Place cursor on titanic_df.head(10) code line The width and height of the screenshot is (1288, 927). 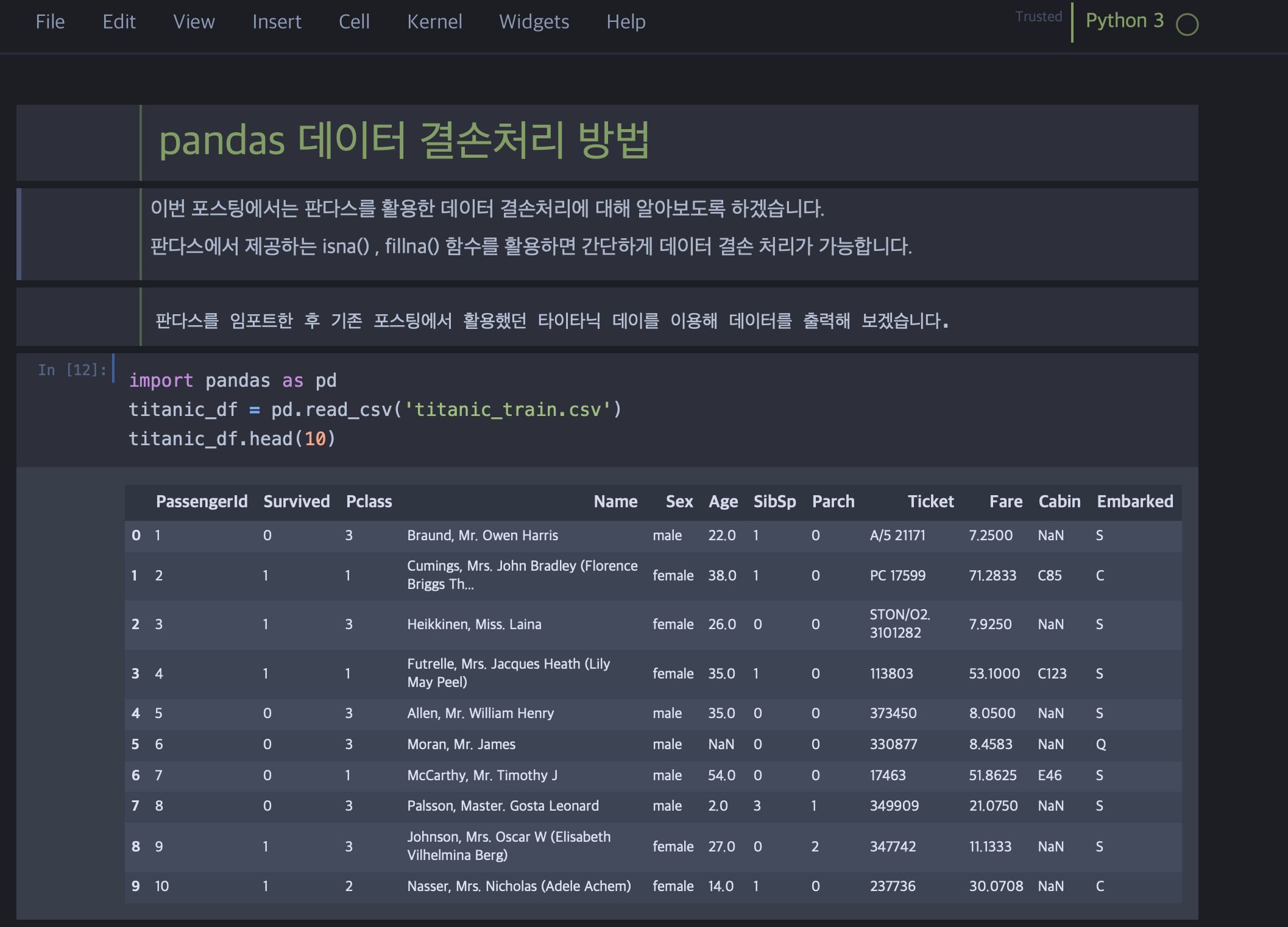tap(232, 439)
